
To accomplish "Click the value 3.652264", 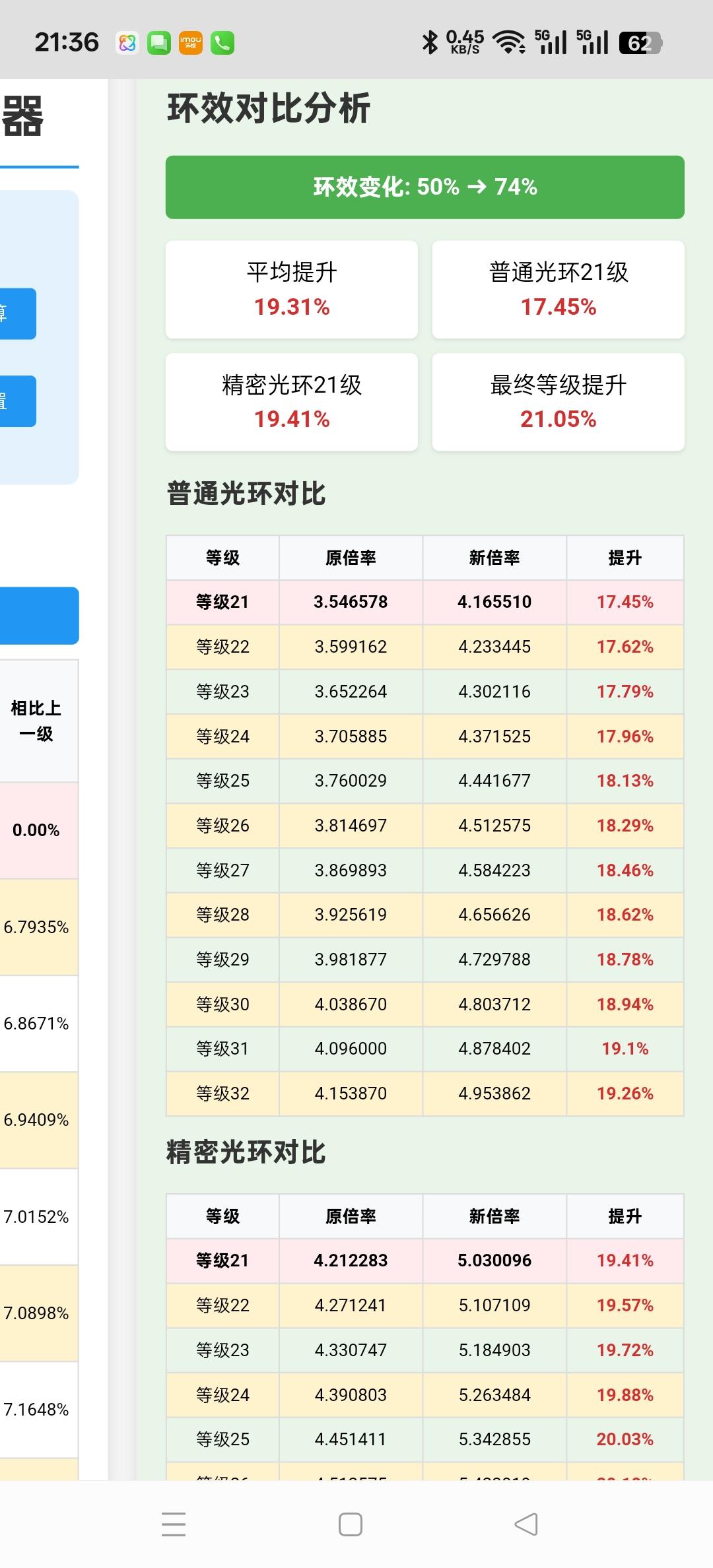I will (x=351, y=692).
